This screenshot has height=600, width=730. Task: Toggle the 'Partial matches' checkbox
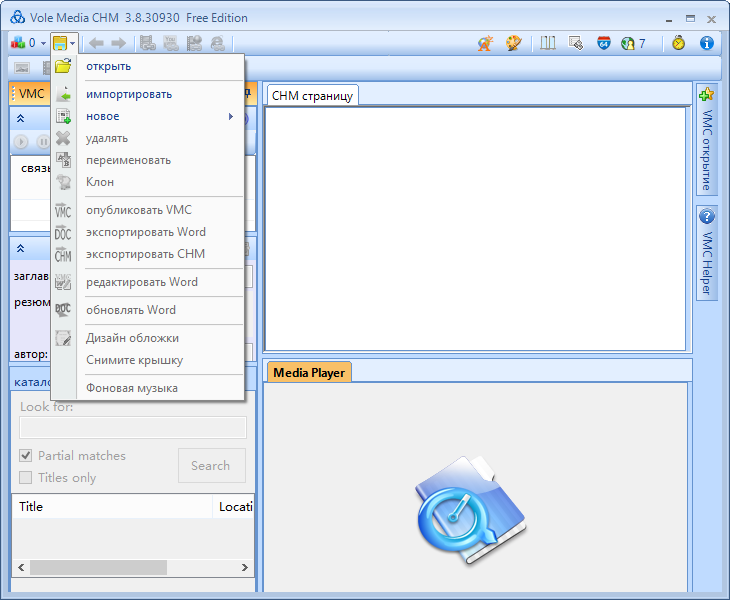pyautogui.click(x=26, y=455)
